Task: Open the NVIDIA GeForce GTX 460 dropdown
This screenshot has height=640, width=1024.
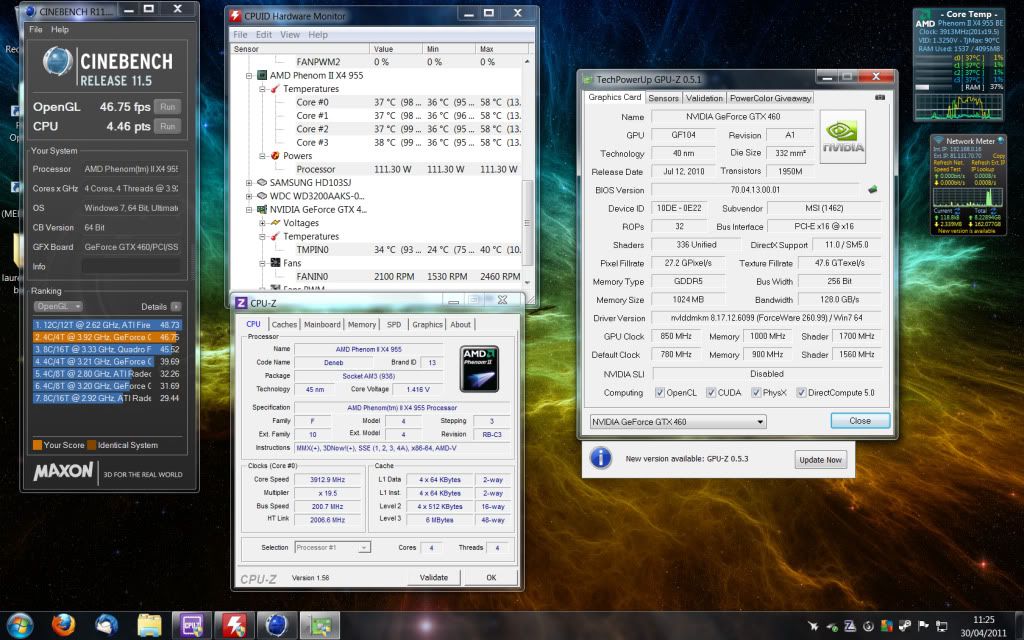Action: 678,422
